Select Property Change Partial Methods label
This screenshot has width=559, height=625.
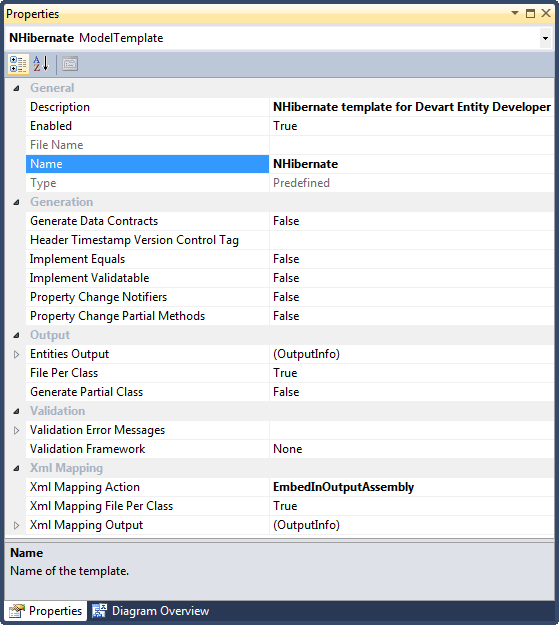pyautogui.click(x=118, y=316)
